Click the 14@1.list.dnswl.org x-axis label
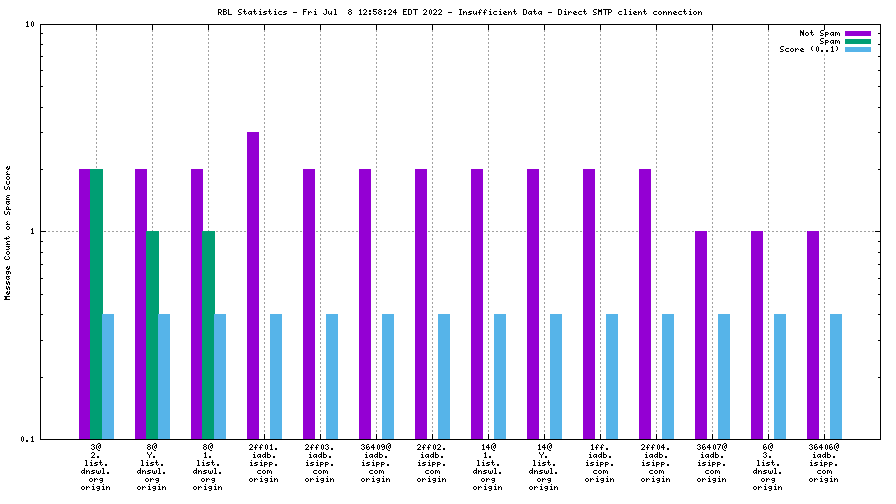896x504 pixels. click(x=488, y=467)
